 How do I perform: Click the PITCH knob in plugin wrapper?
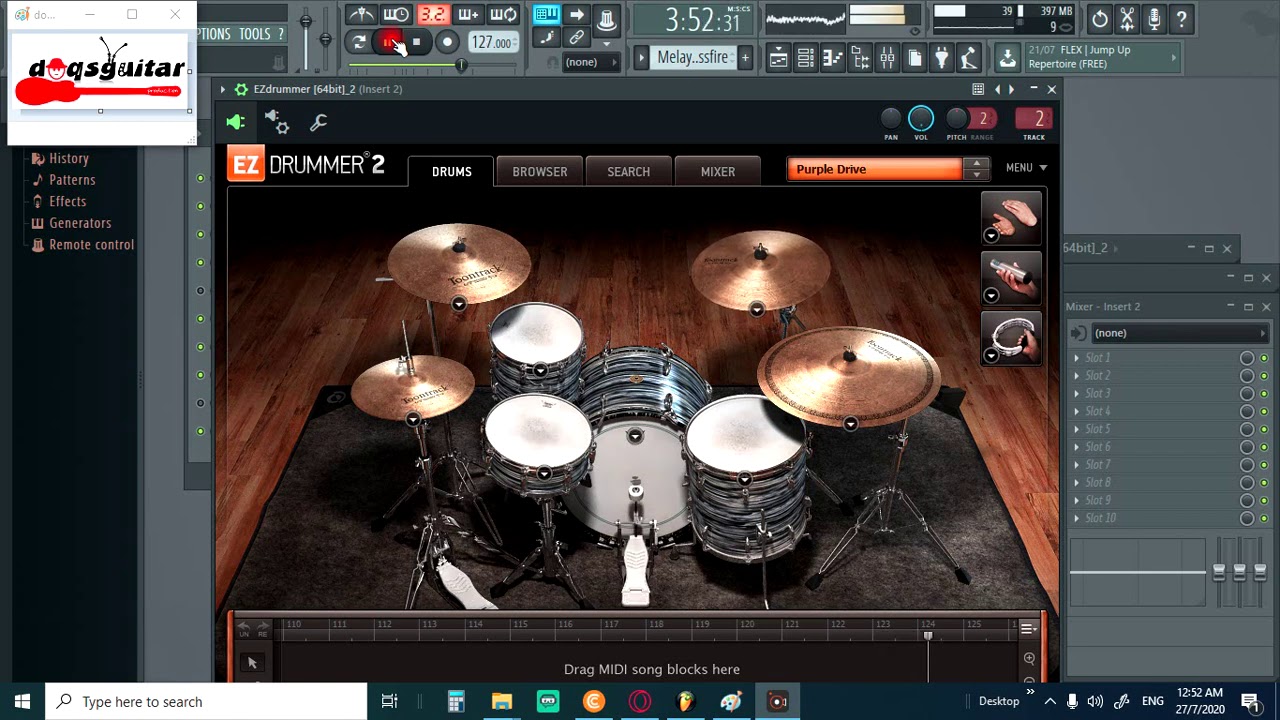pos(956,119)
